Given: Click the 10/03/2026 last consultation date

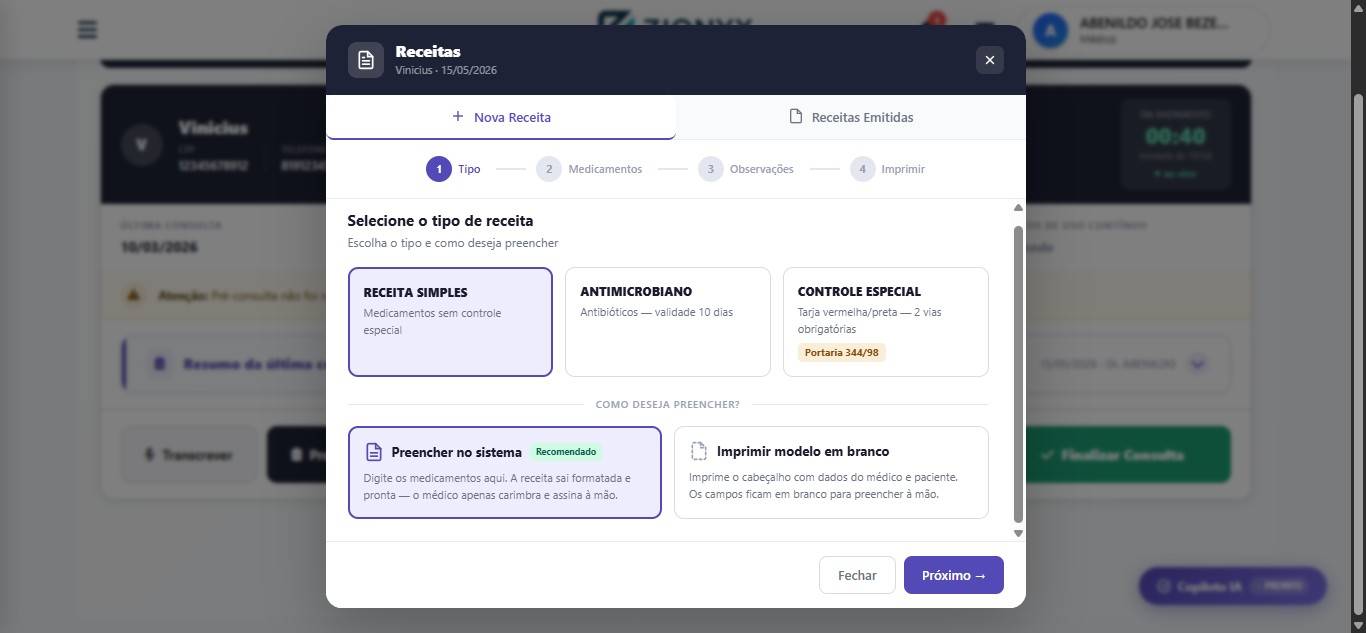Looking at the screenshot, I should [159, 247].
